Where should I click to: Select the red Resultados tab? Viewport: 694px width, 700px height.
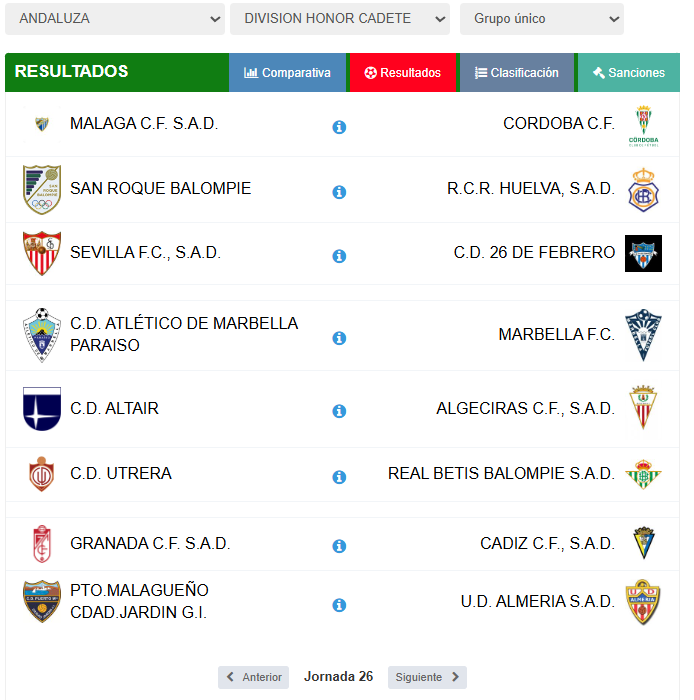403,72
